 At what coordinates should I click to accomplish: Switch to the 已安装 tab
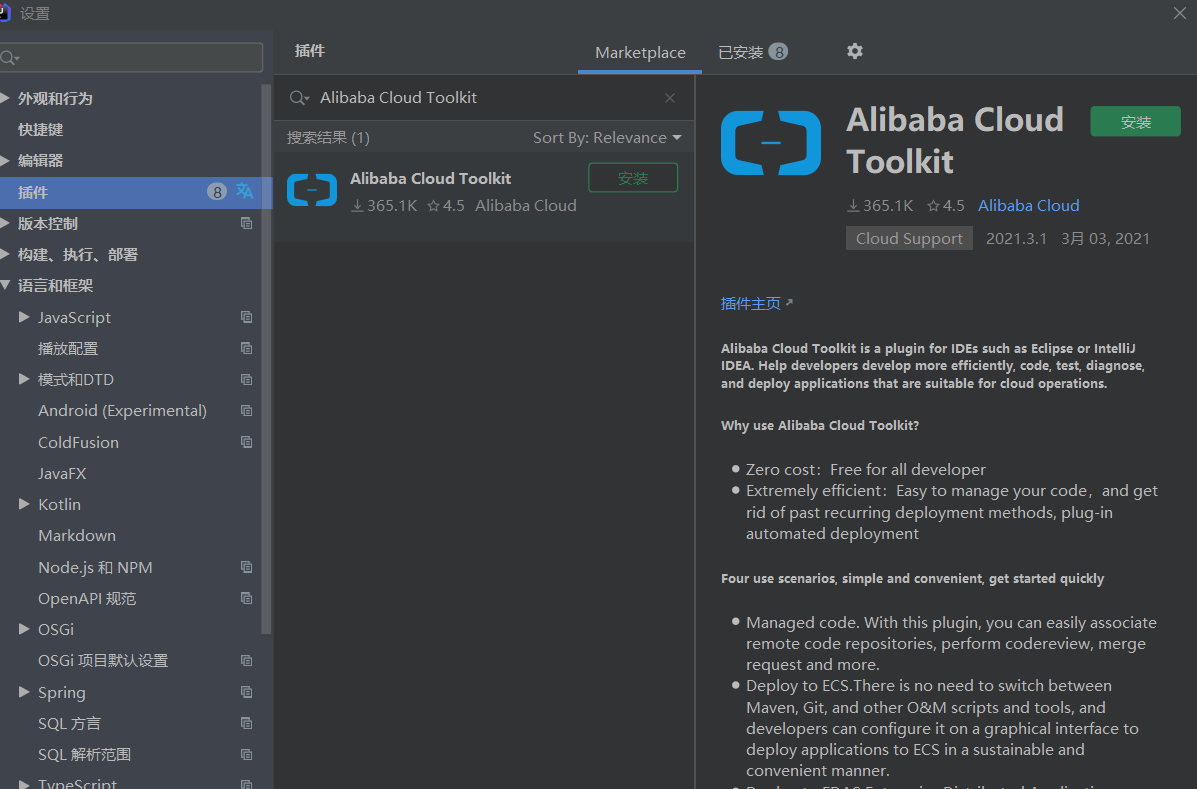click(x=753, y=52)
